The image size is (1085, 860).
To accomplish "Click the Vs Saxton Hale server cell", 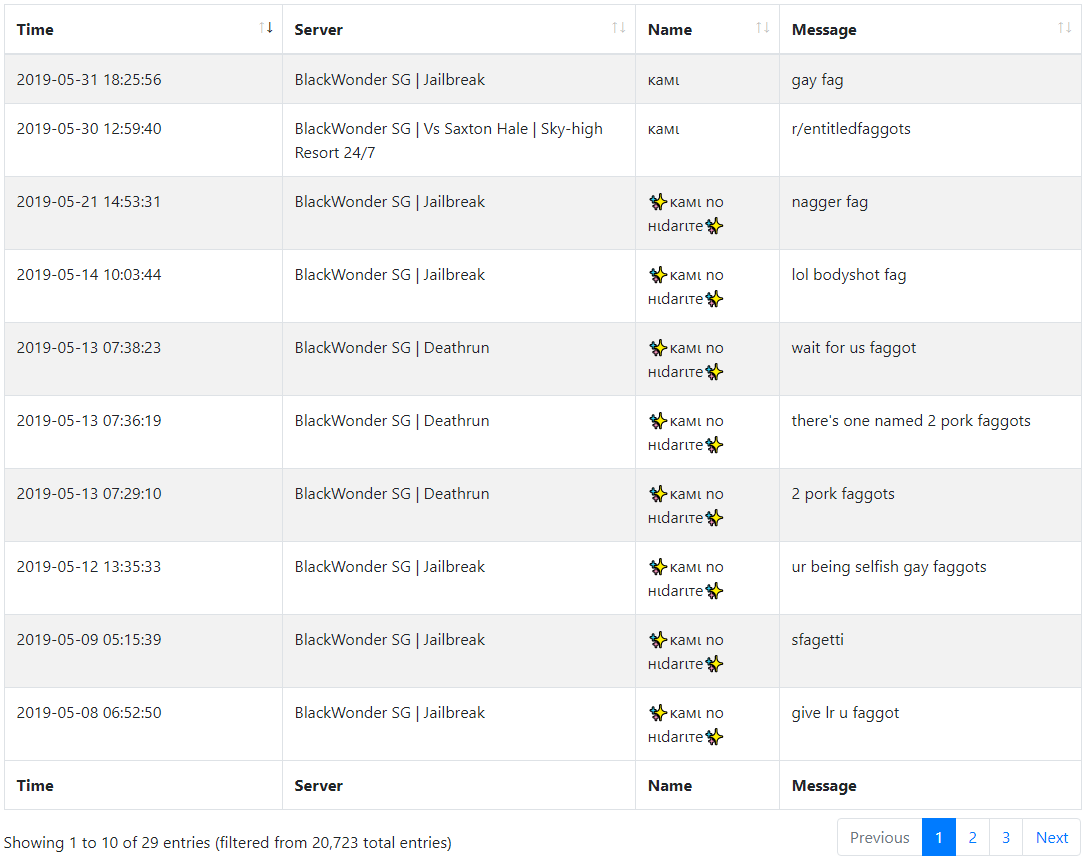I will tap(459, 140).
